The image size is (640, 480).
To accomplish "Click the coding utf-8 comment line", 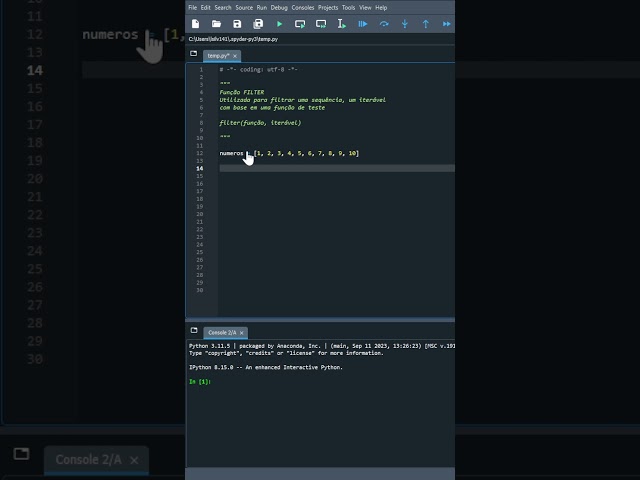I will point(258,69).
